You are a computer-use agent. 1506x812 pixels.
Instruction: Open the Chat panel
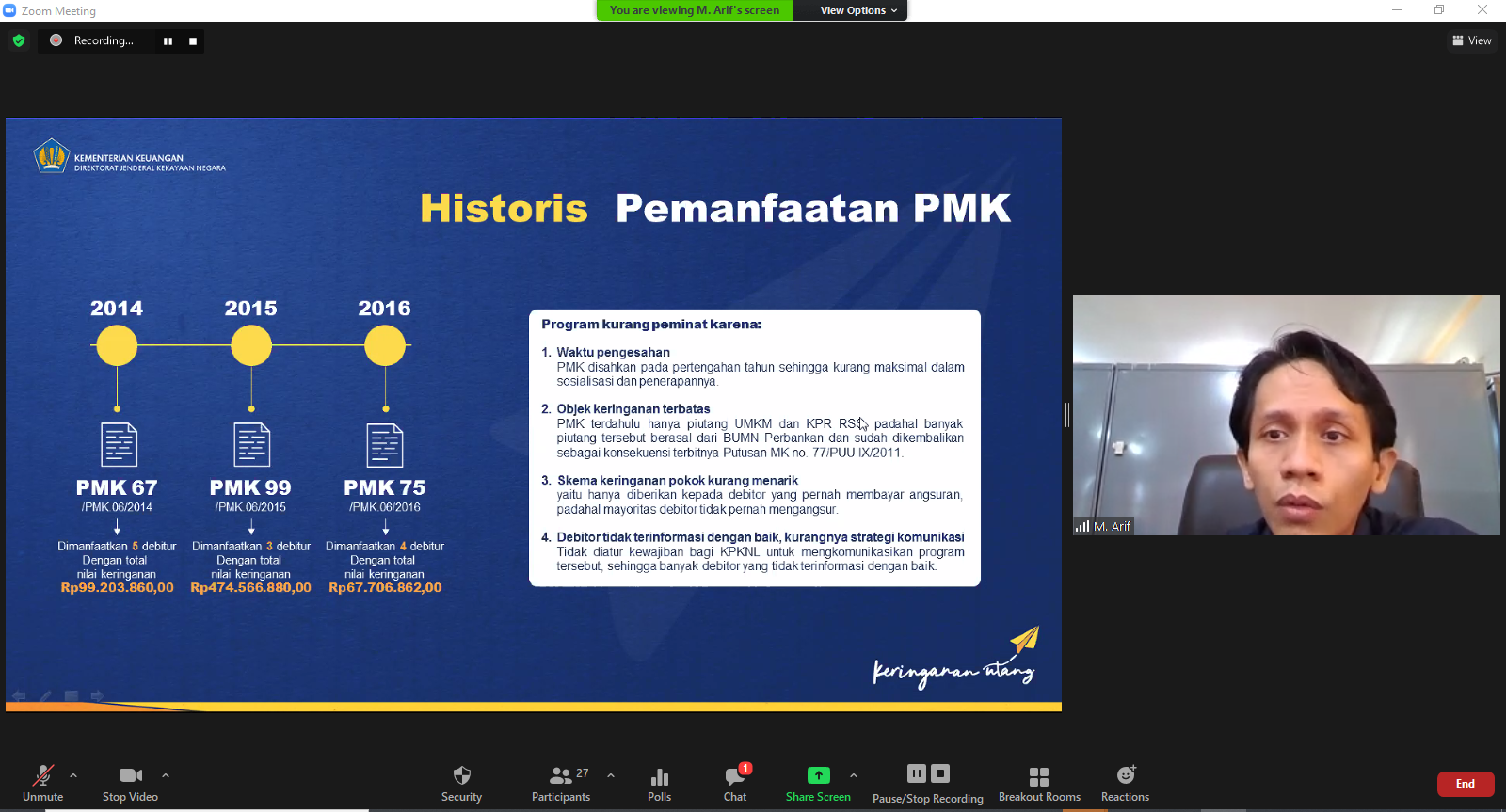pos(735,783)
